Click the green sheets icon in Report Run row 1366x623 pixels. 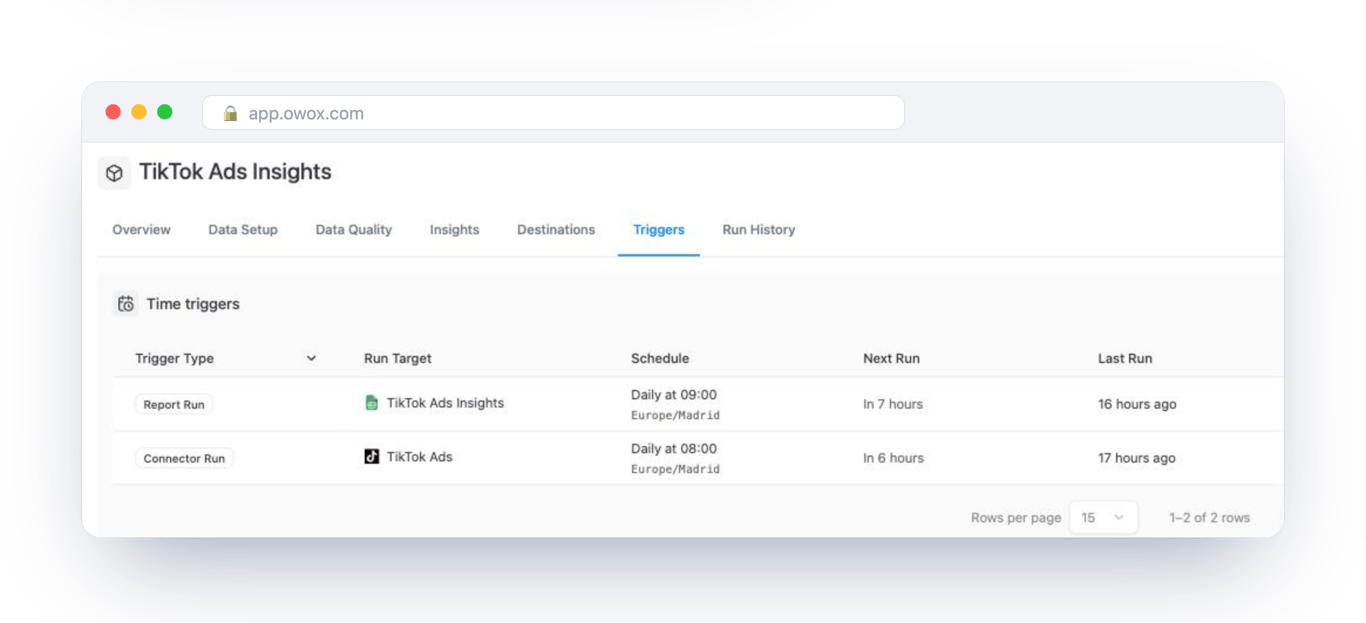pos(371,403)
